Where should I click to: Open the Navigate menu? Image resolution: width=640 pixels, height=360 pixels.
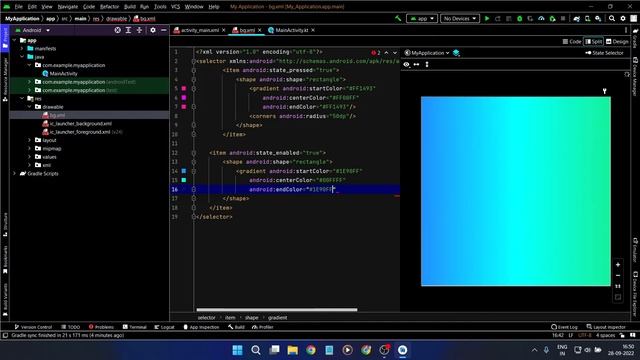point(67,7)
